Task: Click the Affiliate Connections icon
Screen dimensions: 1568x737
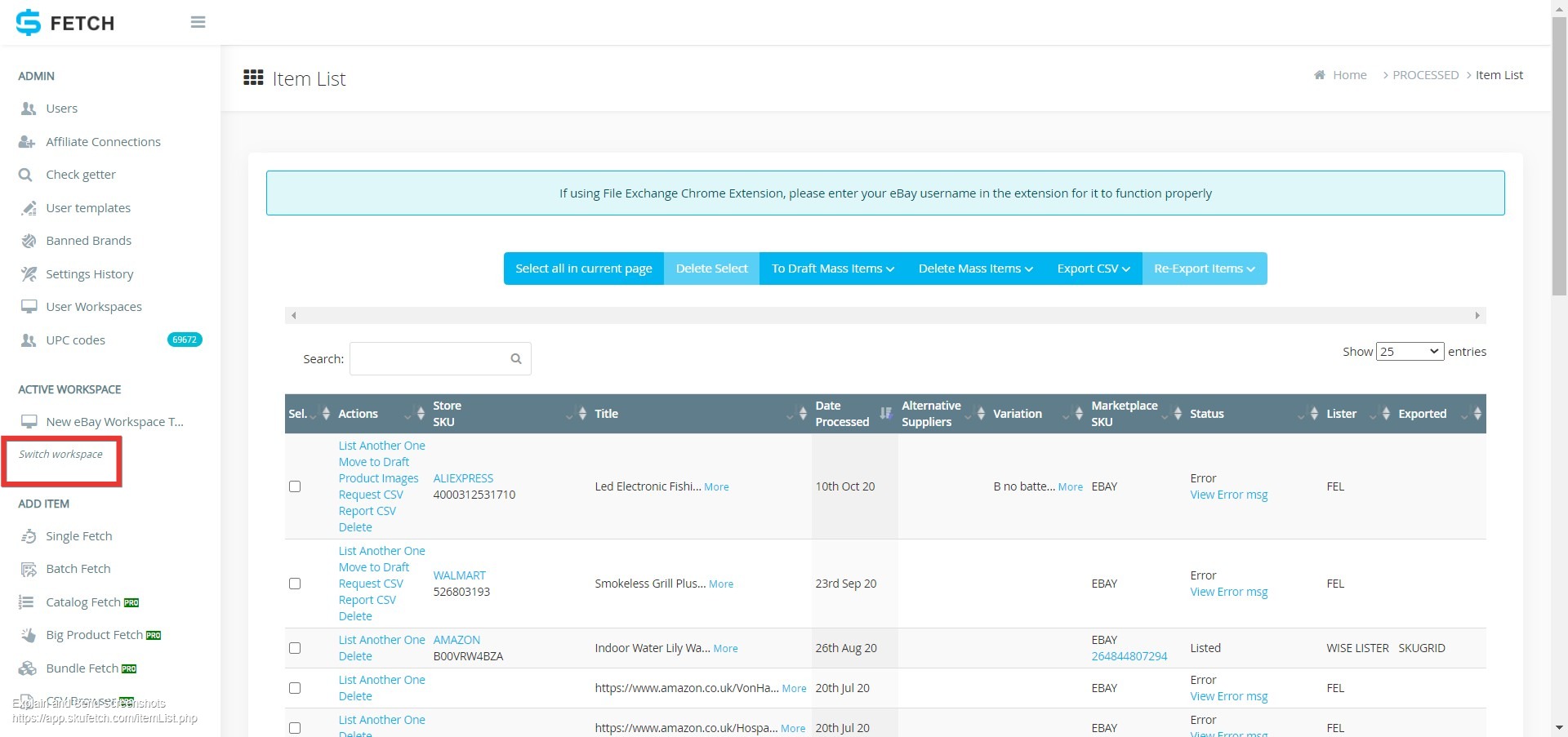Action: click(28, 142)
